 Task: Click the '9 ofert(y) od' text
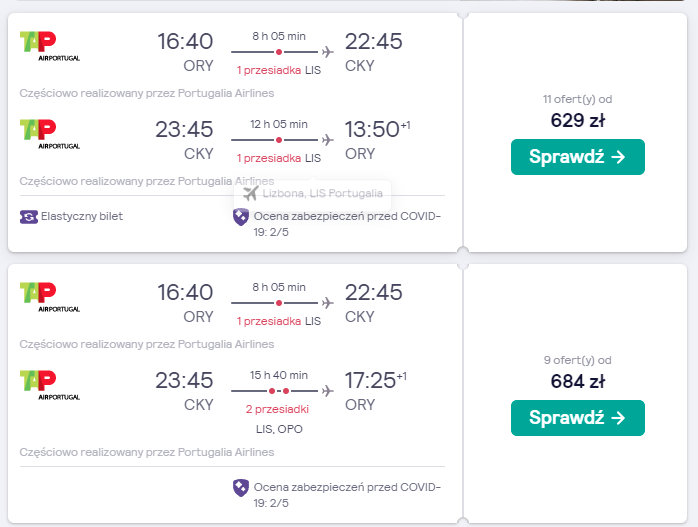pos(577,360)
